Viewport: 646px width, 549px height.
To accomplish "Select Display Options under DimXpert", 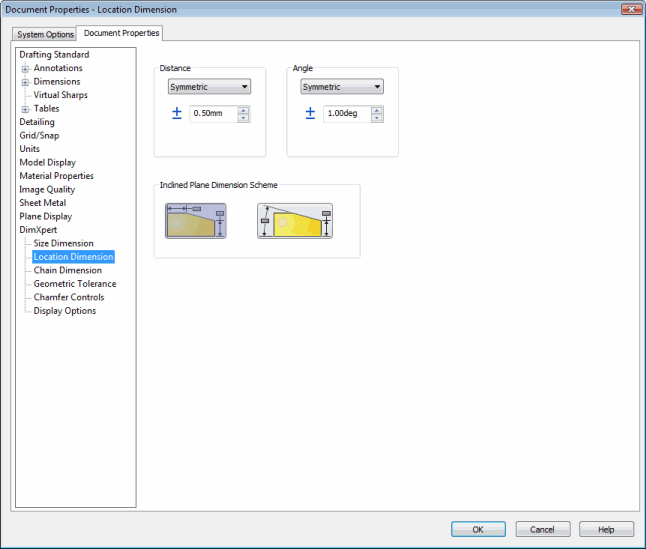I will 65,311.
